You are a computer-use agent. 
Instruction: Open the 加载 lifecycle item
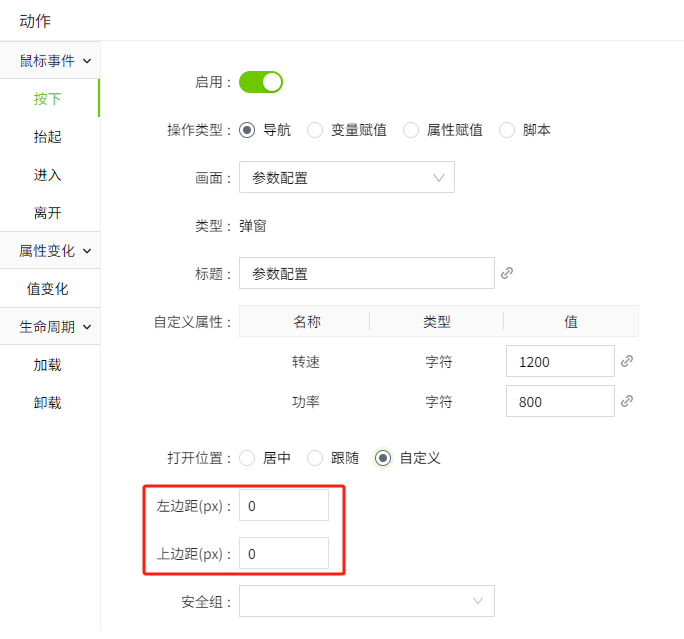[47, 365]
